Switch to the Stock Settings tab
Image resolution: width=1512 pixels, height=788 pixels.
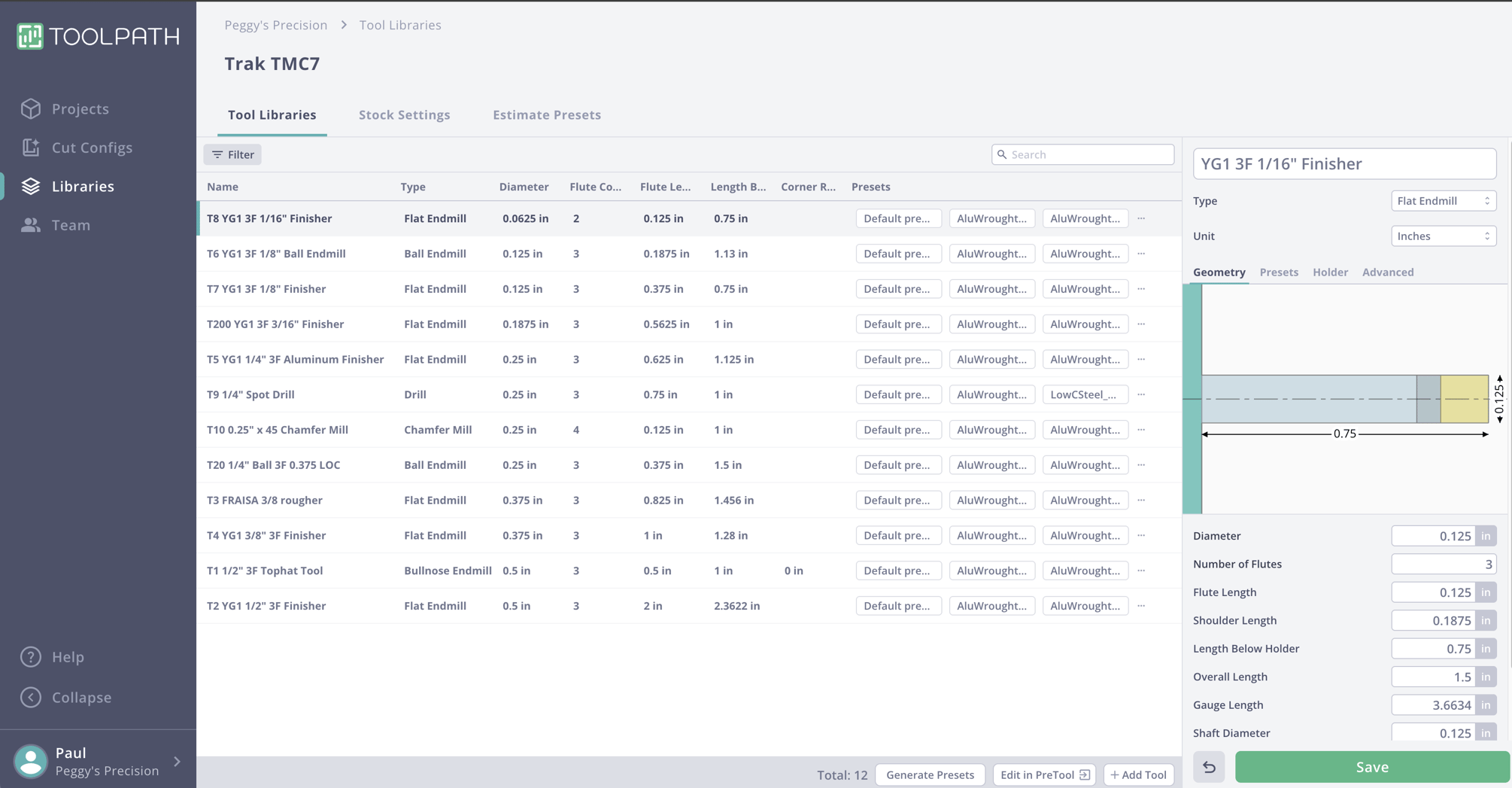pos(404,115)
